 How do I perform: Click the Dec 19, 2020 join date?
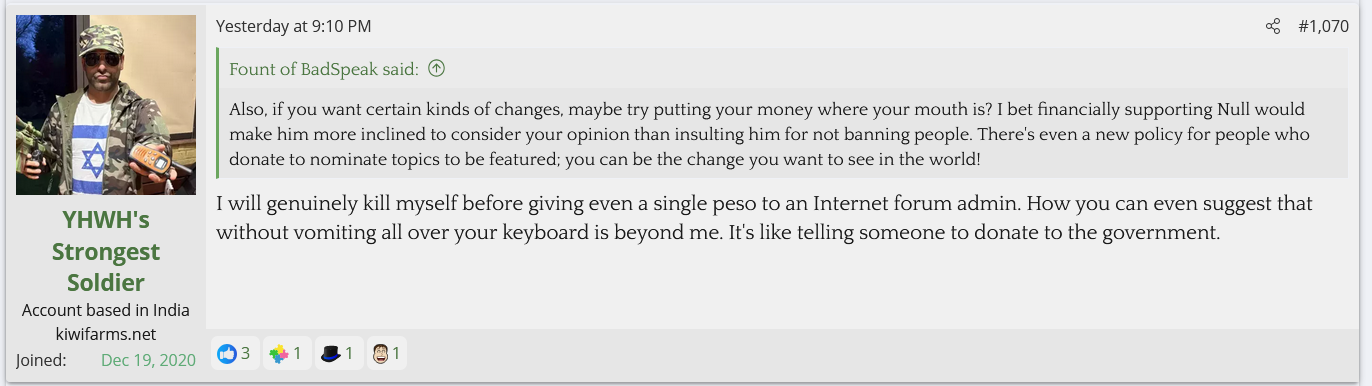(x=148, y=360)
